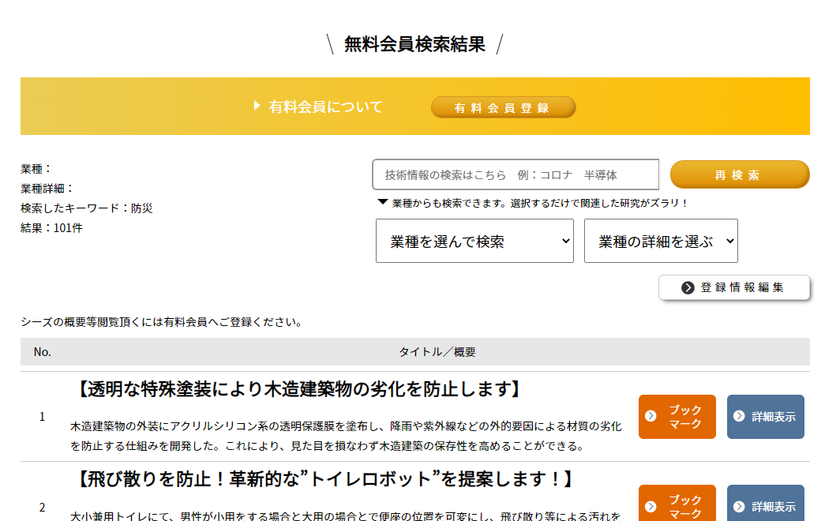Bookmark result 1 with ブックマーク button
Image resolution: width=840 pixels, height=521 pixels.
pyautogui.click(x=677, y=417)
